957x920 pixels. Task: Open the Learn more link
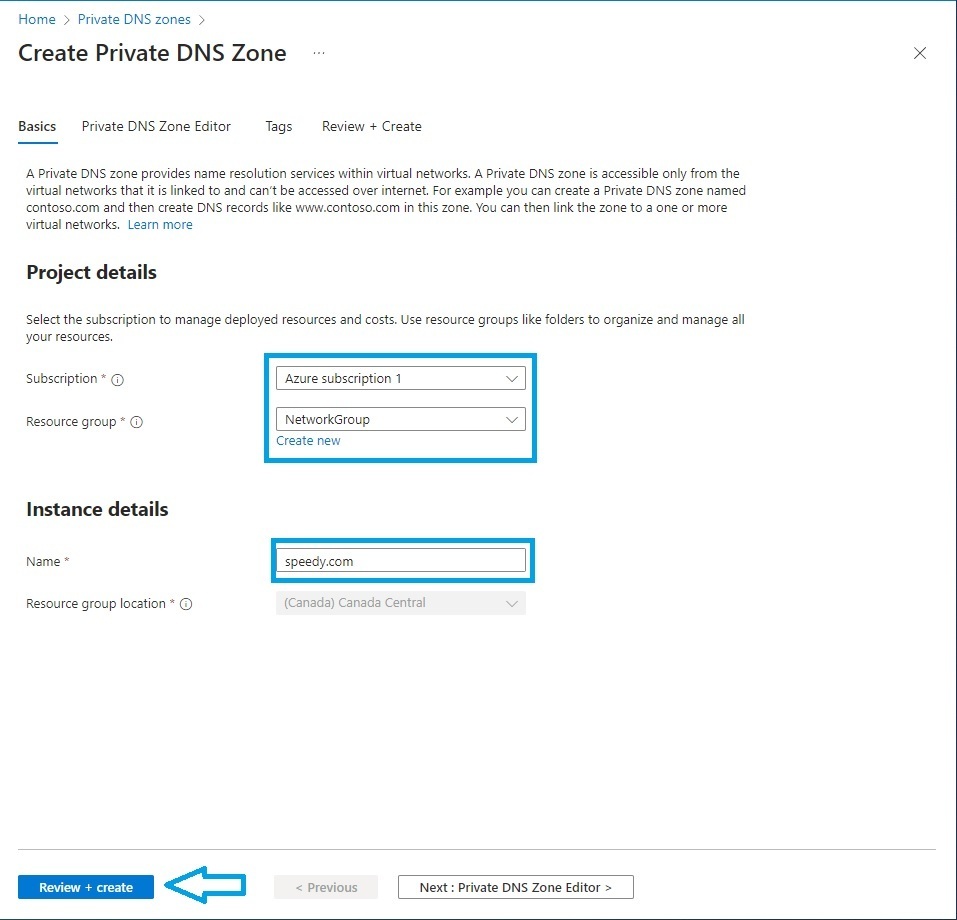tap(160, 224)
